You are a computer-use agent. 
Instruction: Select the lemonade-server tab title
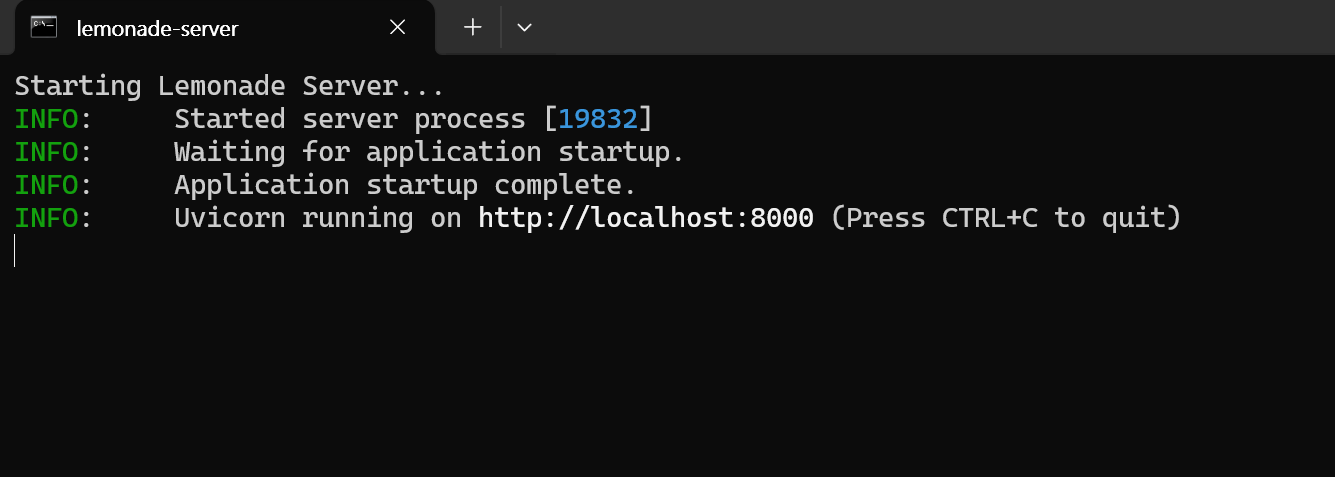click(x=157, y=28)
